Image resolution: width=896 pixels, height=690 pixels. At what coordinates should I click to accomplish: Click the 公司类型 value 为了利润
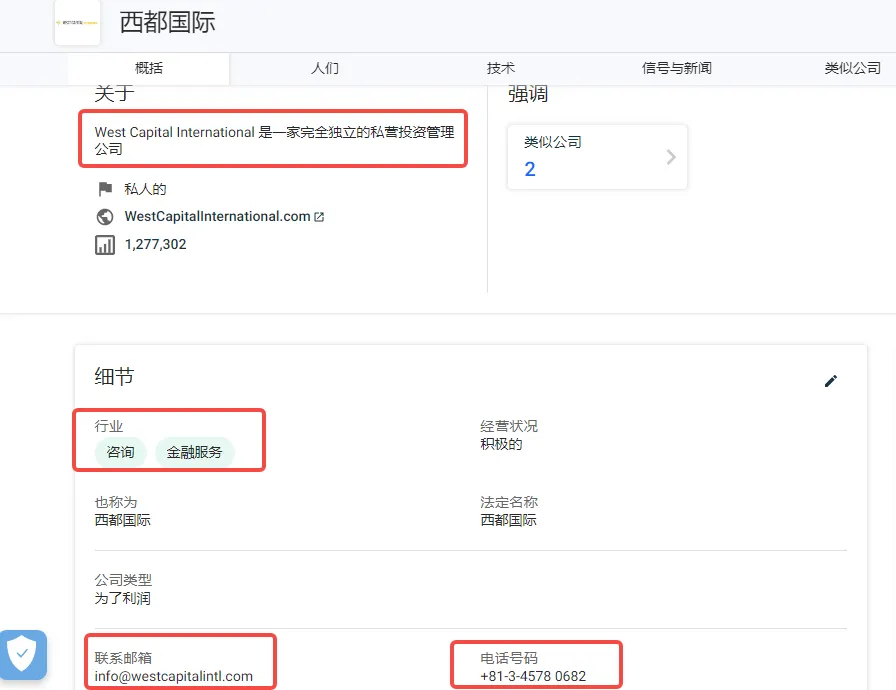click(x=122, y=598)
